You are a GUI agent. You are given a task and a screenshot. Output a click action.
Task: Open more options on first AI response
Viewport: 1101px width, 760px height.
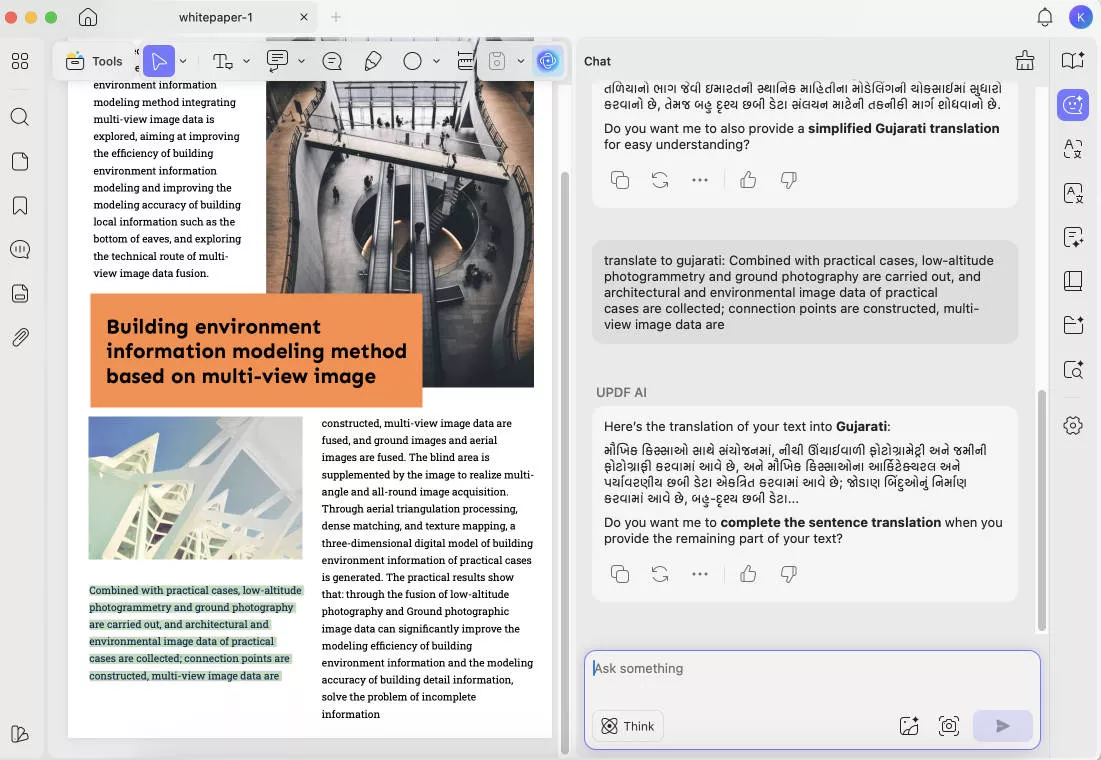(x=700, y=180)
